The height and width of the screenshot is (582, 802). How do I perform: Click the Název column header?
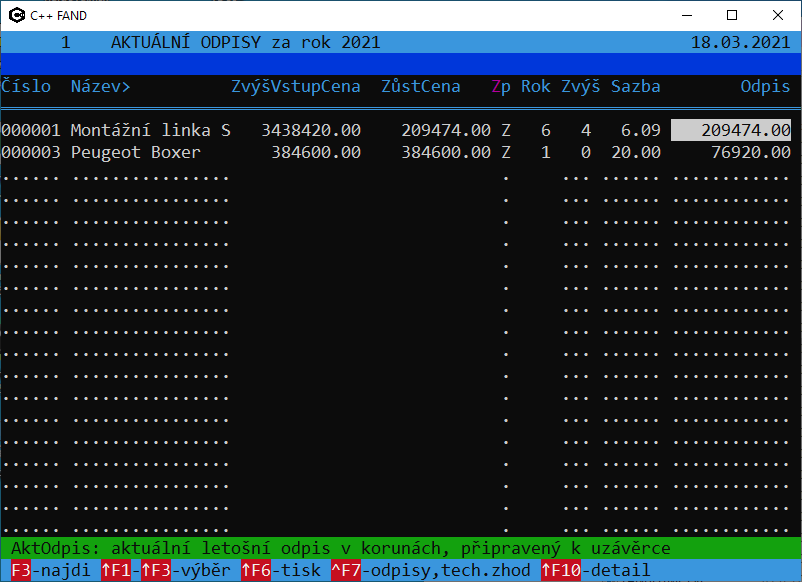tap(100, 87)
